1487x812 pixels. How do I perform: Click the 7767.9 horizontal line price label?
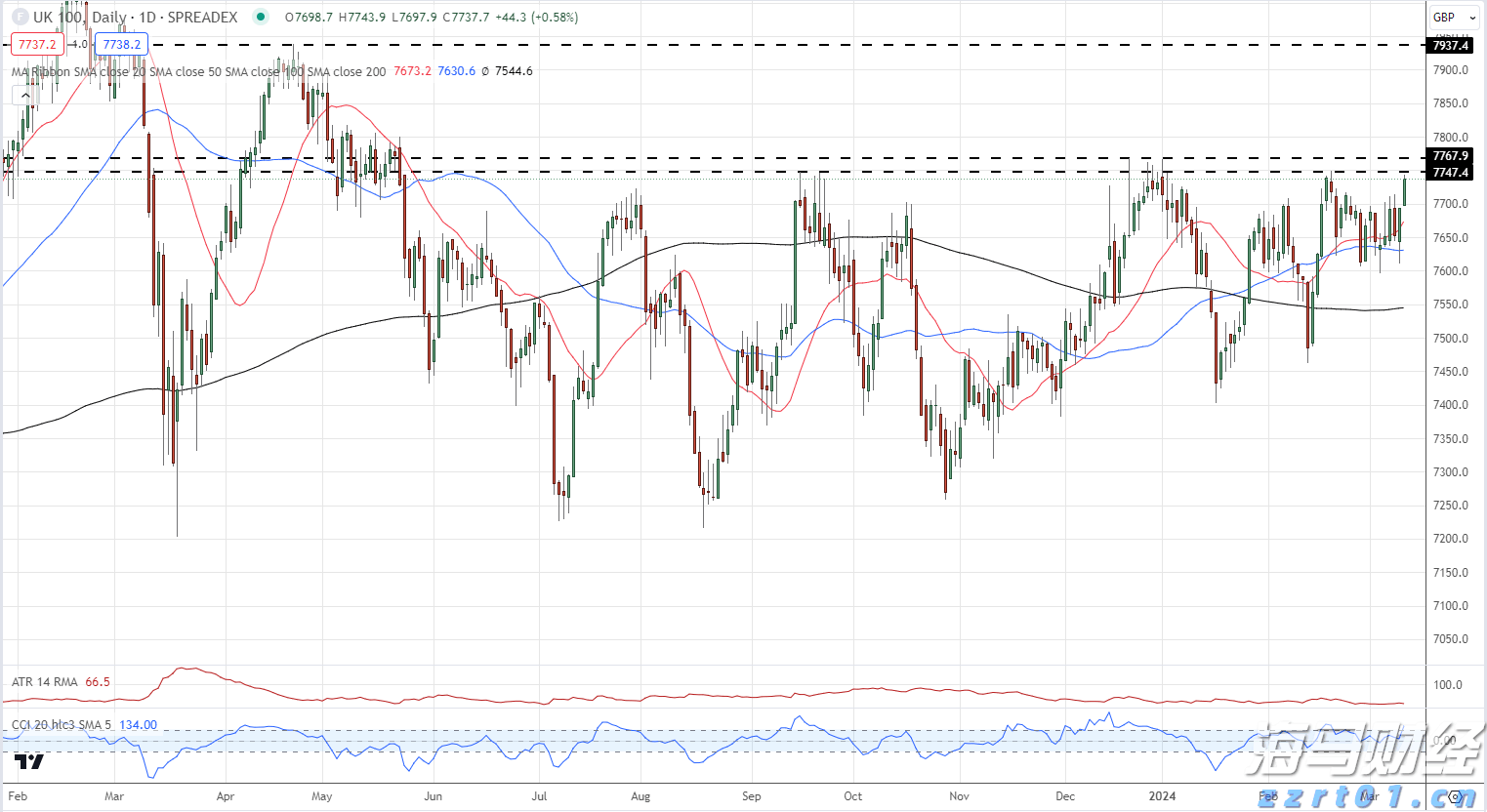1450,156
